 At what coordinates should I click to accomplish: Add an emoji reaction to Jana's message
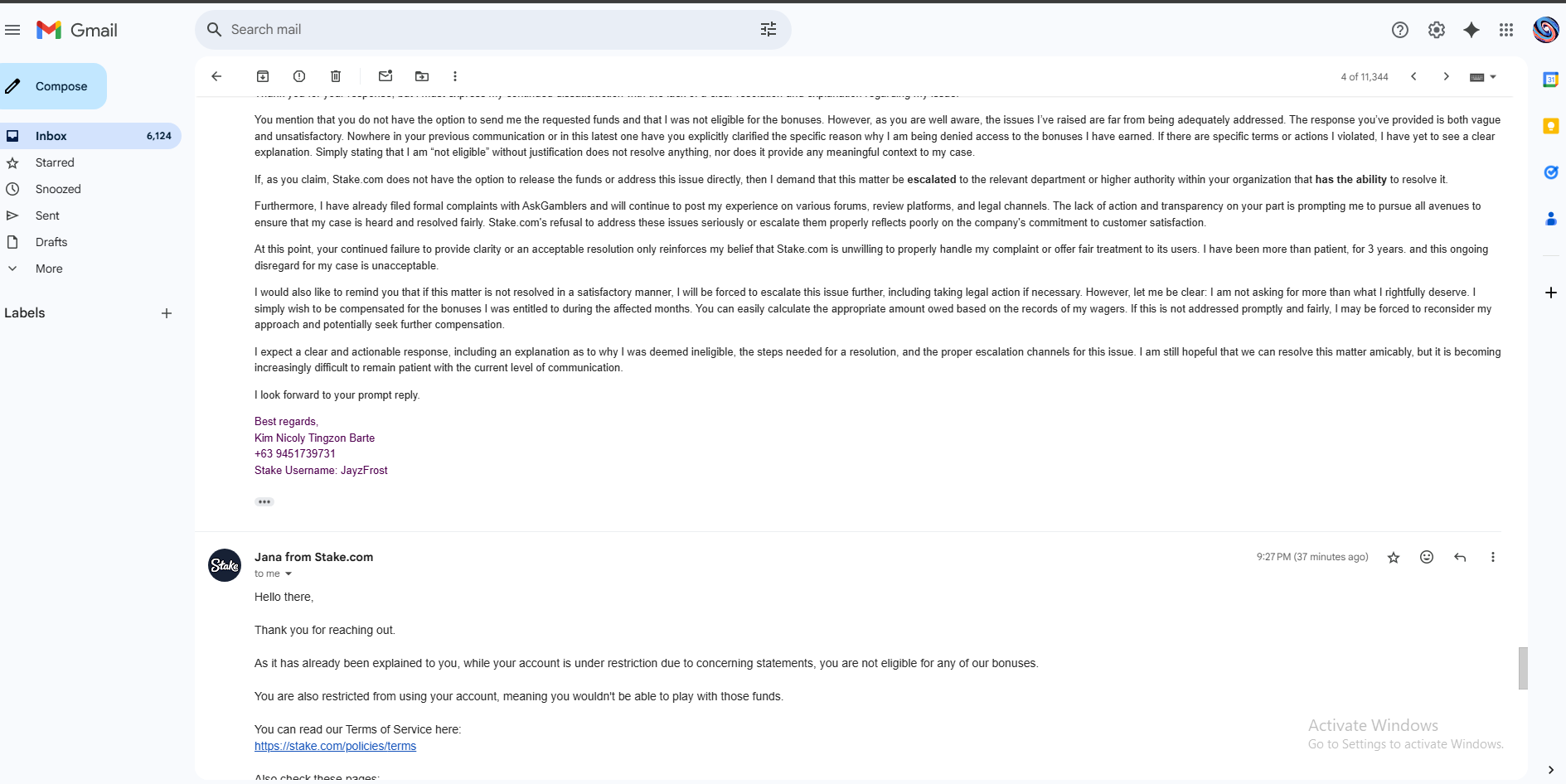1427,557
